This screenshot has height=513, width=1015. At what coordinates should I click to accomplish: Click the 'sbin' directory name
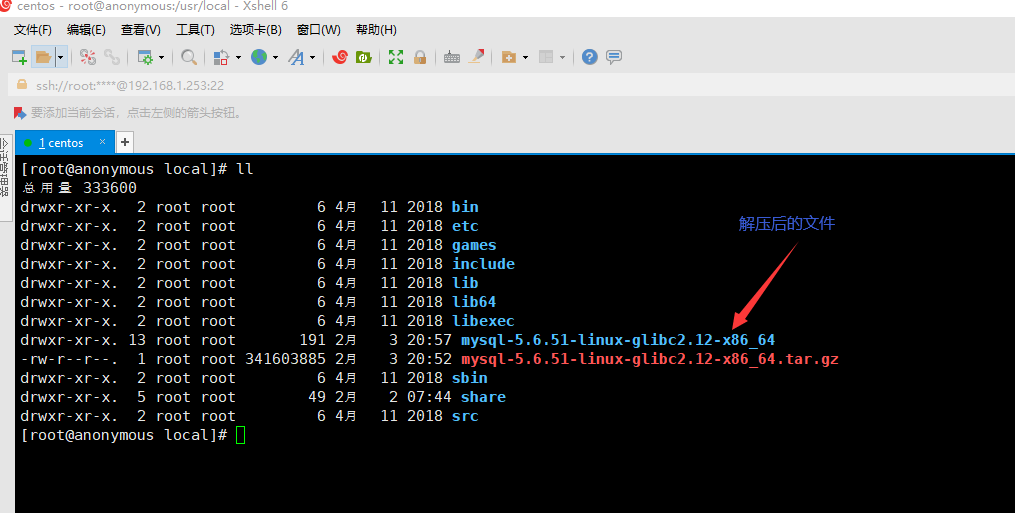pos(469,378)
